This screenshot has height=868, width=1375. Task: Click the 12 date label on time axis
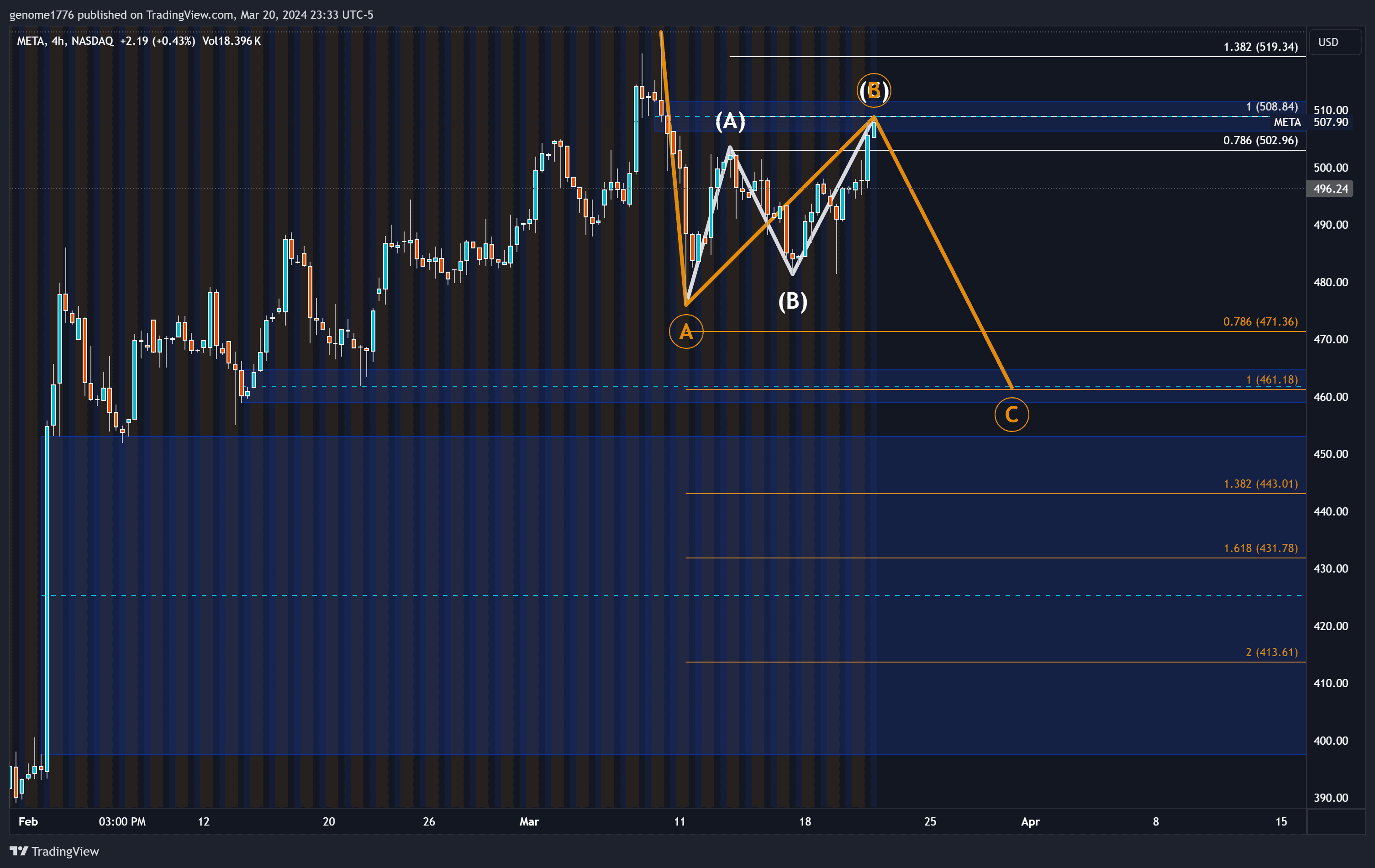point(204,822)
